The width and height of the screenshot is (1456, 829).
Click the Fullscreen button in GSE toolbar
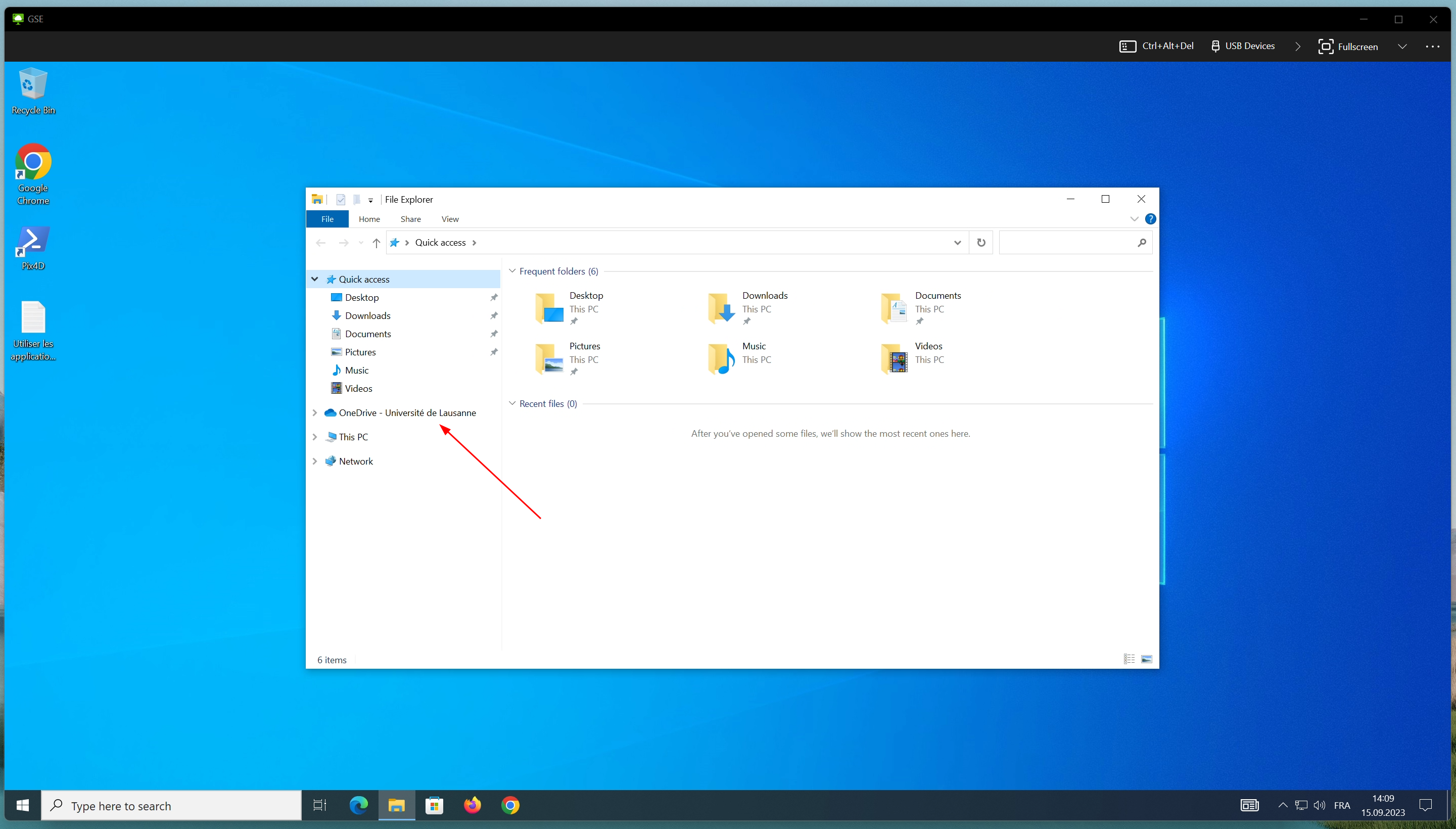click(x=1348, y=47)
